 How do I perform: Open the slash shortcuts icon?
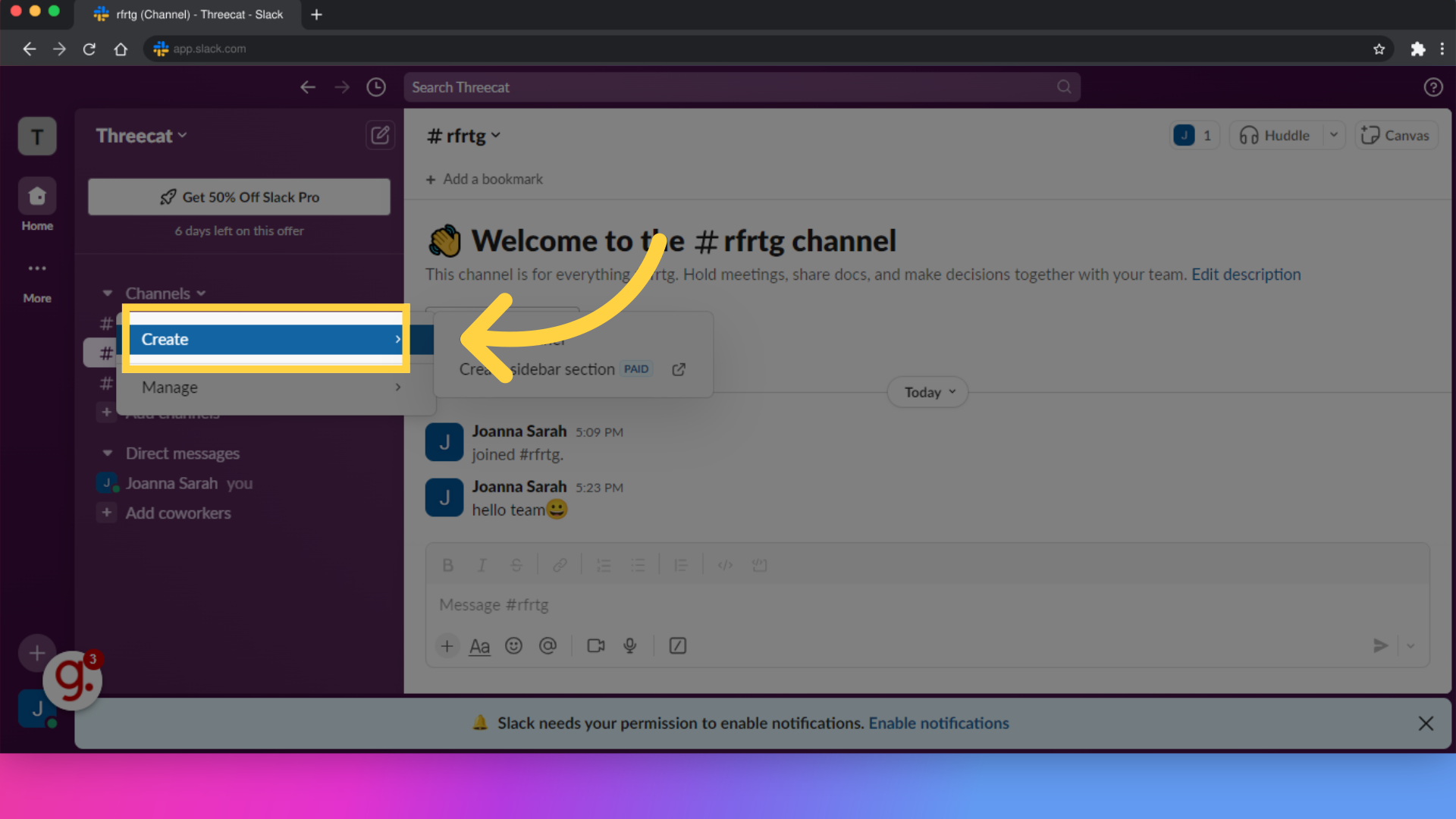[x=677, y=646]
